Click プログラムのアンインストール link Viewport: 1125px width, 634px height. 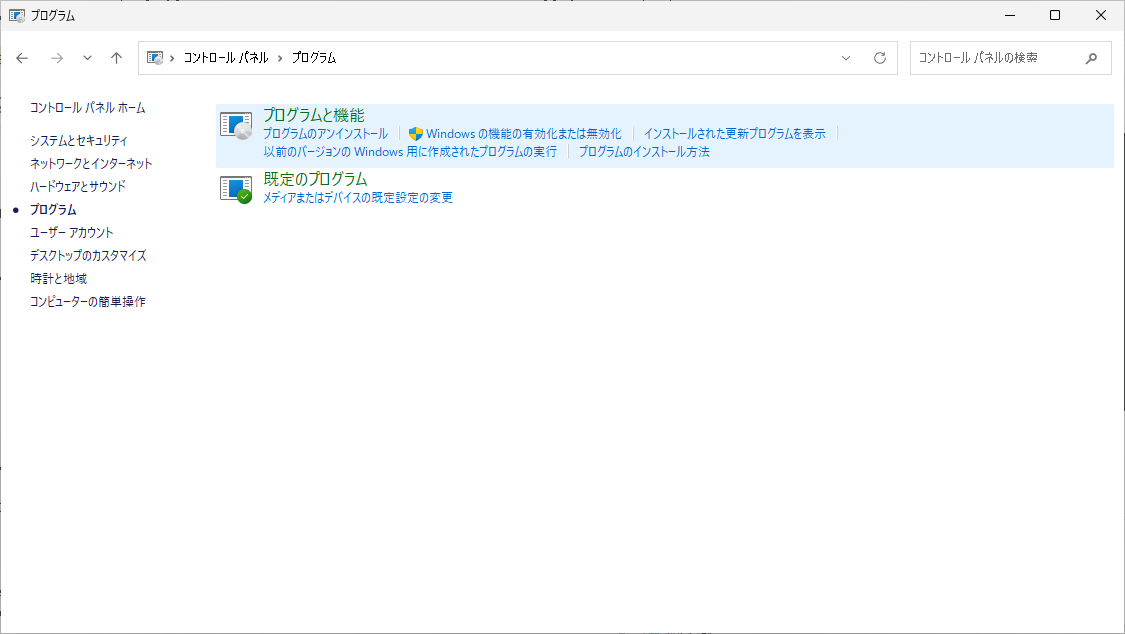coord(325,133)
